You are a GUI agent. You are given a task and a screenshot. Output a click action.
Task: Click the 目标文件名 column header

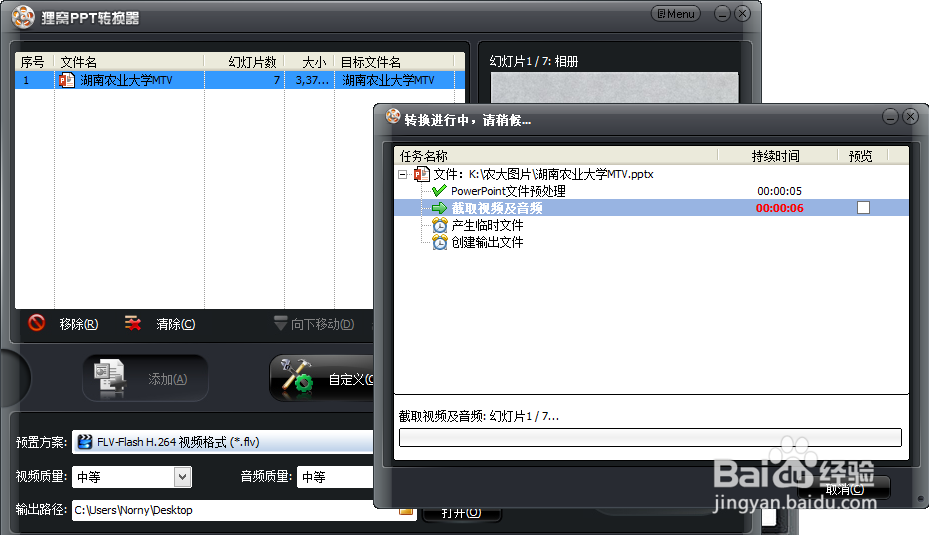point(394,62)
